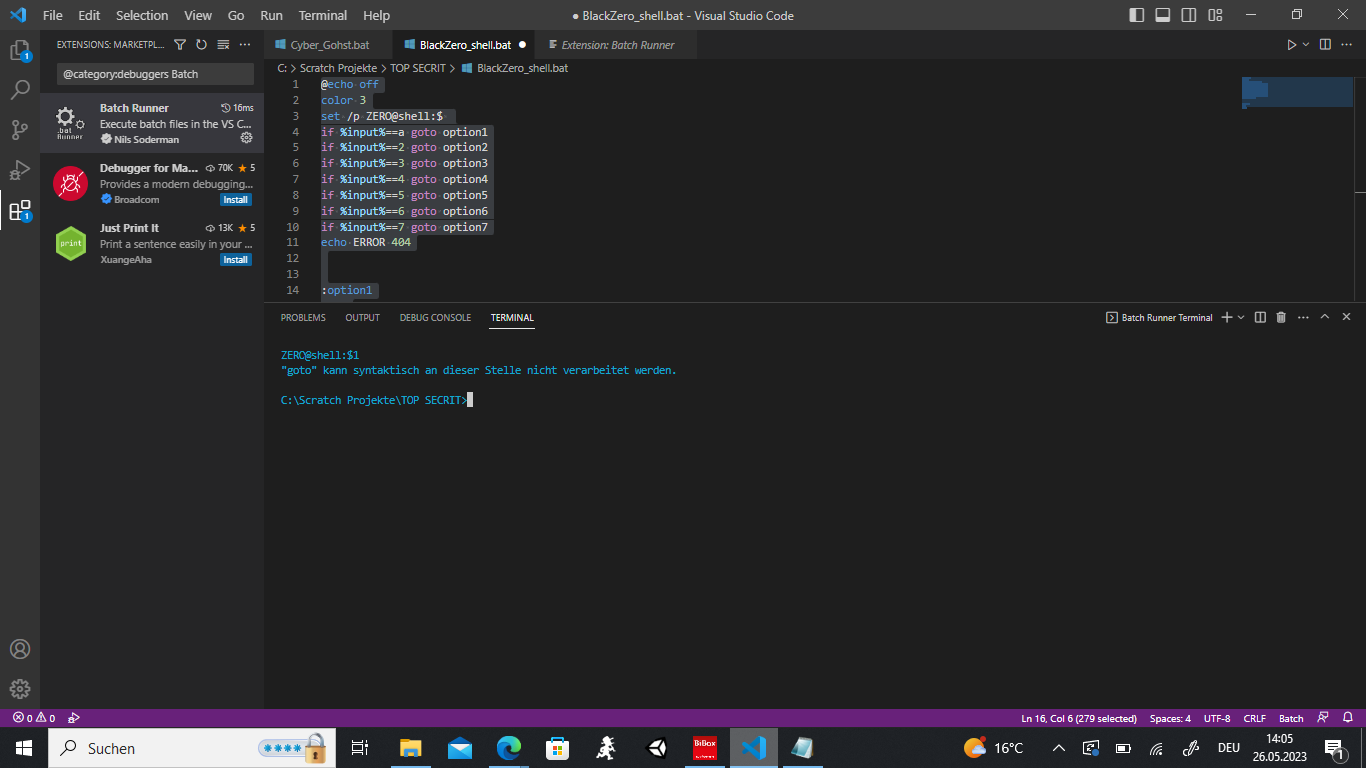Click the Just Print It Install button
Image resolution: width=1366 pixels, height=768 pixels.
coord(235,259)
